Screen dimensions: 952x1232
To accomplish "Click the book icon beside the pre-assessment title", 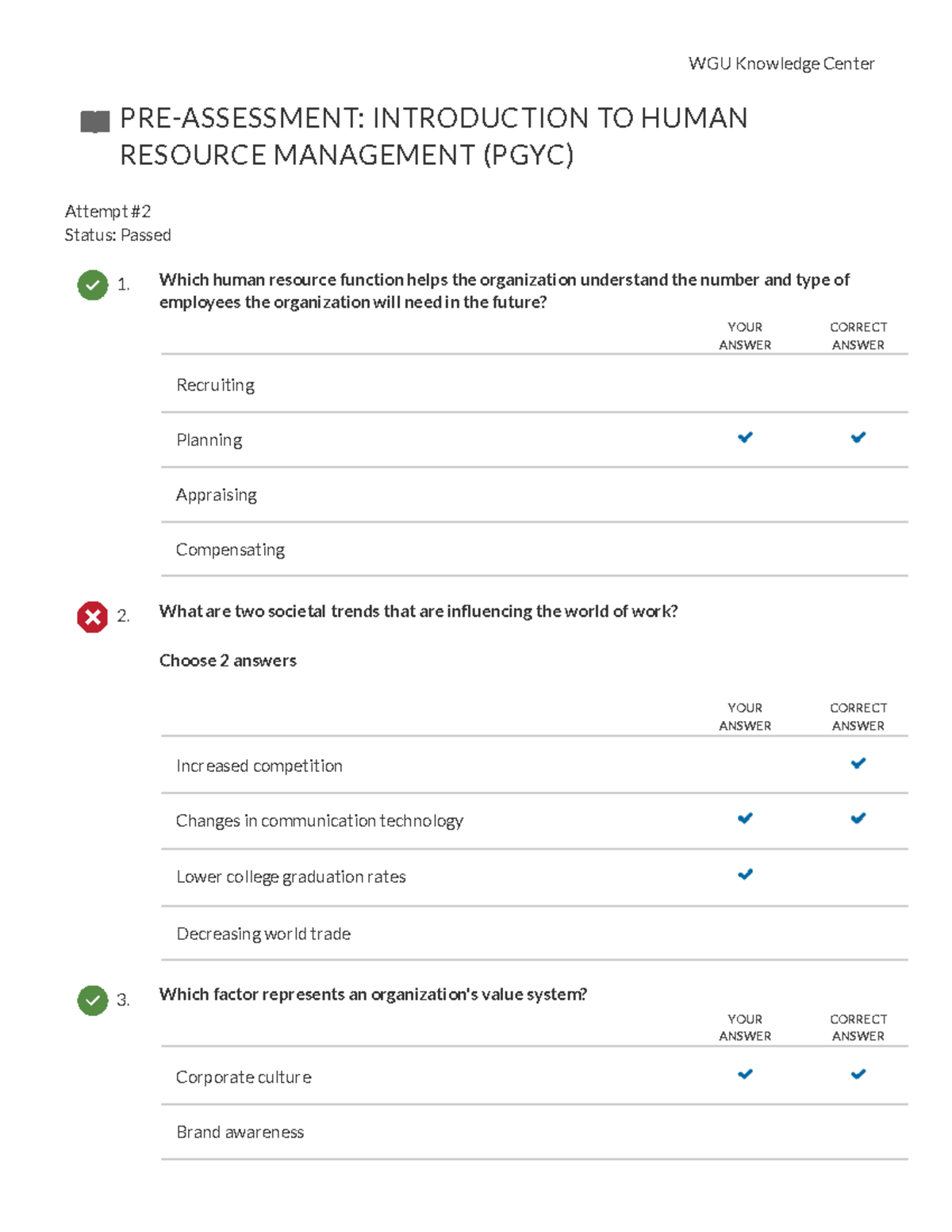I will pyautogui.click(x=94, y=118).
